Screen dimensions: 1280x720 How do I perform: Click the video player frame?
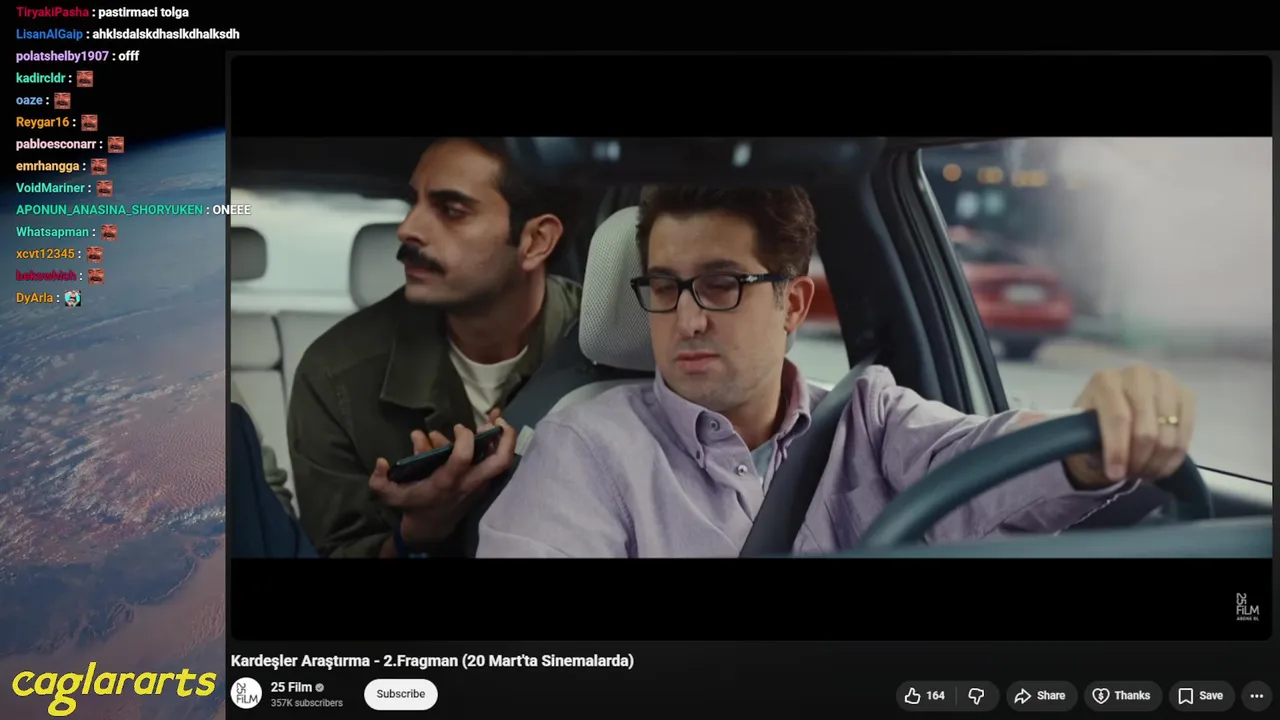[x=751, y=347]
